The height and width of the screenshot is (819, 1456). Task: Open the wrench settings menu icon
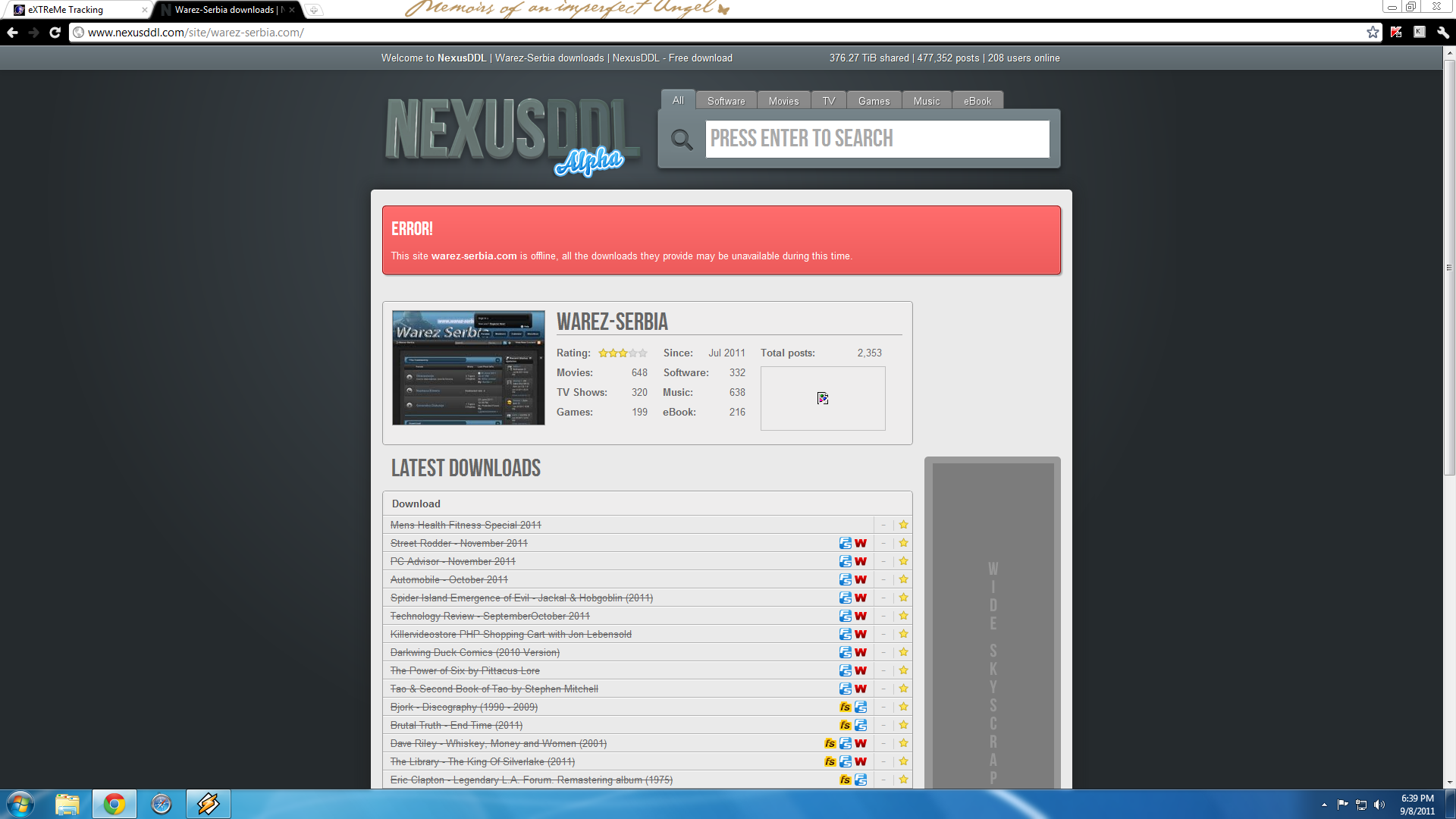tap(1443, 33)
